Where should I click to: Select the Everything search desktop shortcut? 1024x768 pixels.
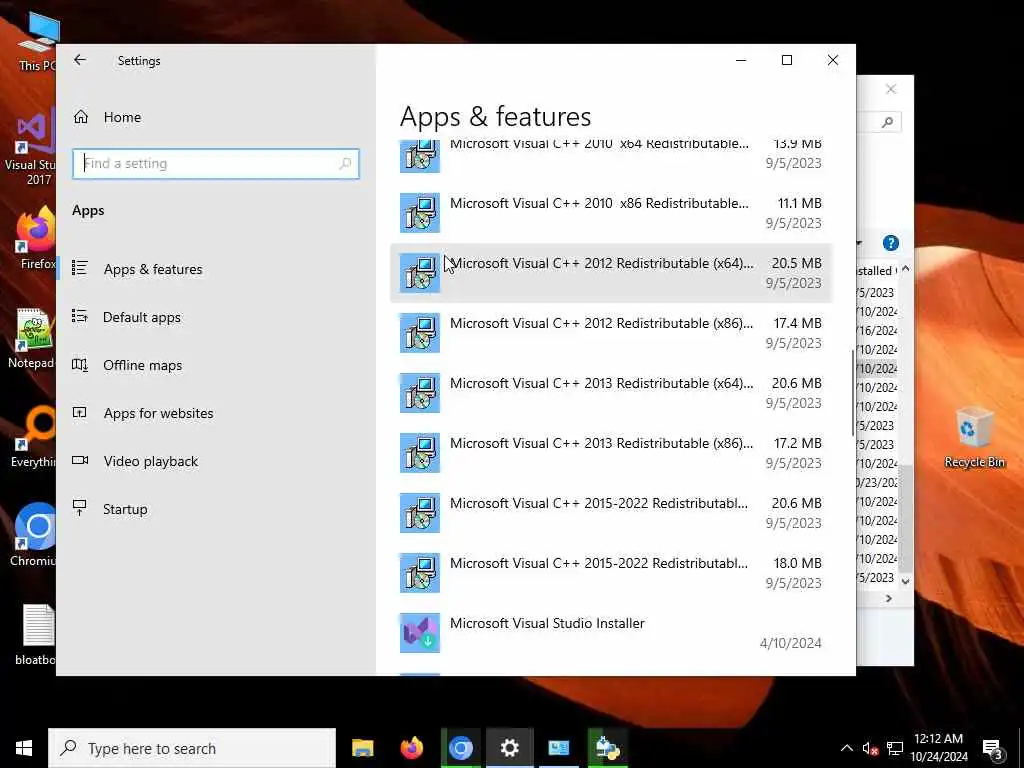pyautogui.click(x=34, y=436)
